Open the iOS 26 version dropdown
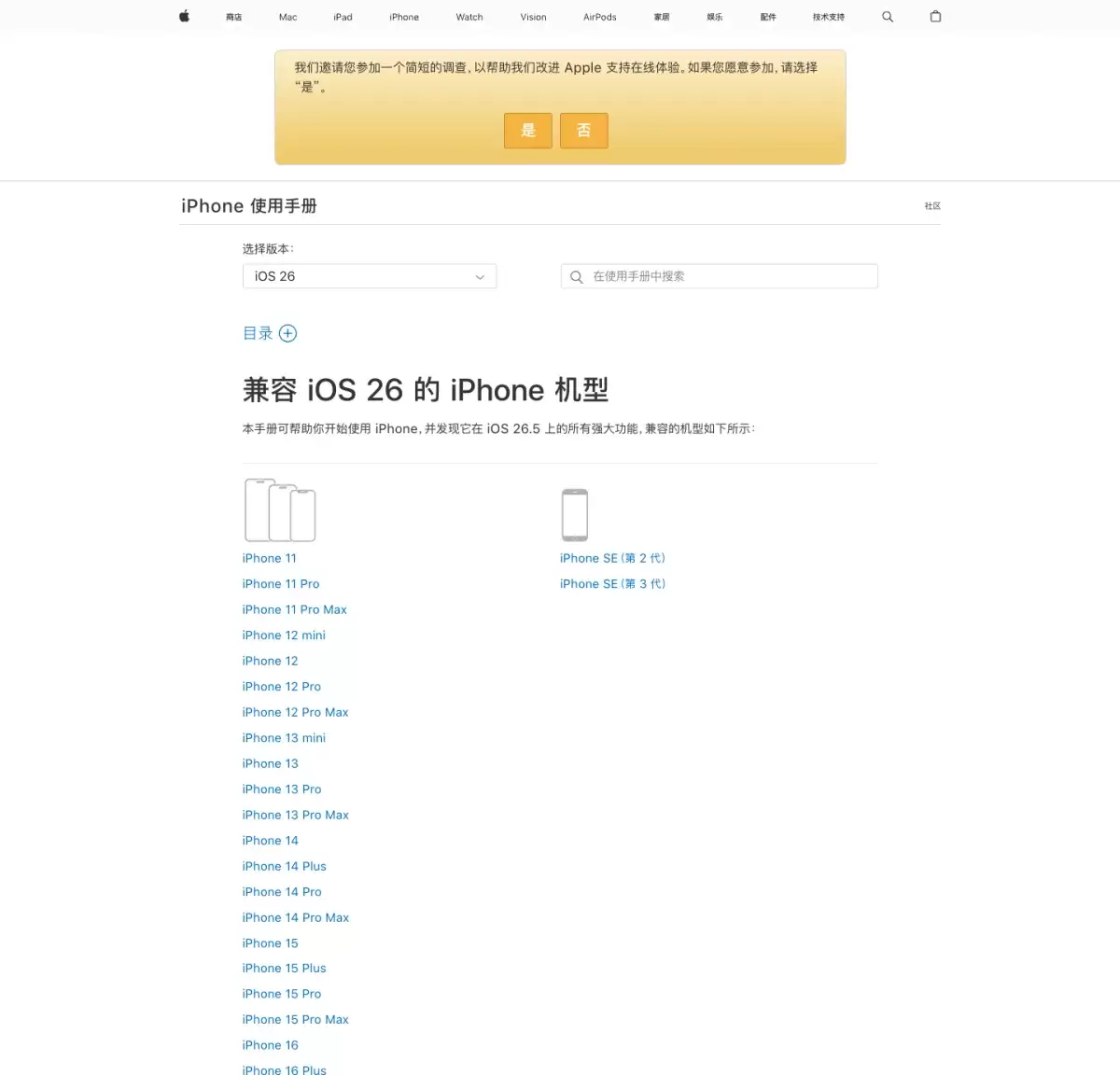Screen dimensions: 1120x1089 click(370, 276)
